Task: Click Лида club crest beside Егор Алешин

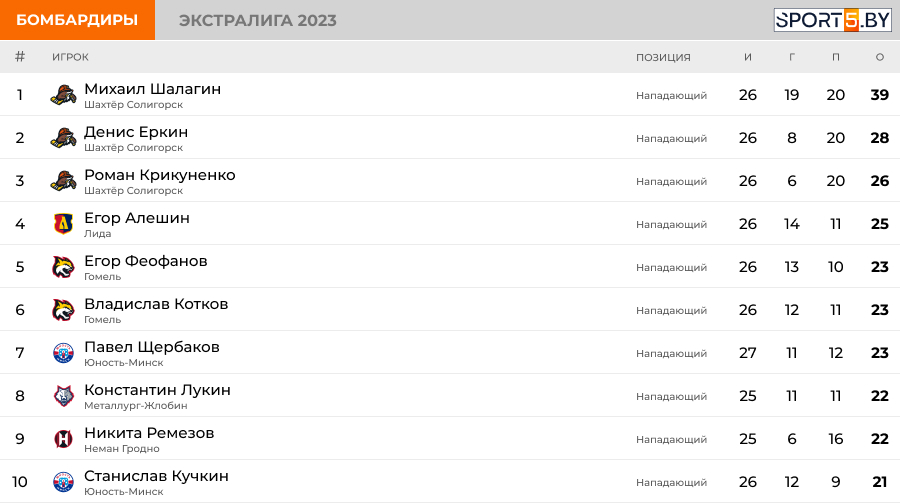Action: coord(63,224)
